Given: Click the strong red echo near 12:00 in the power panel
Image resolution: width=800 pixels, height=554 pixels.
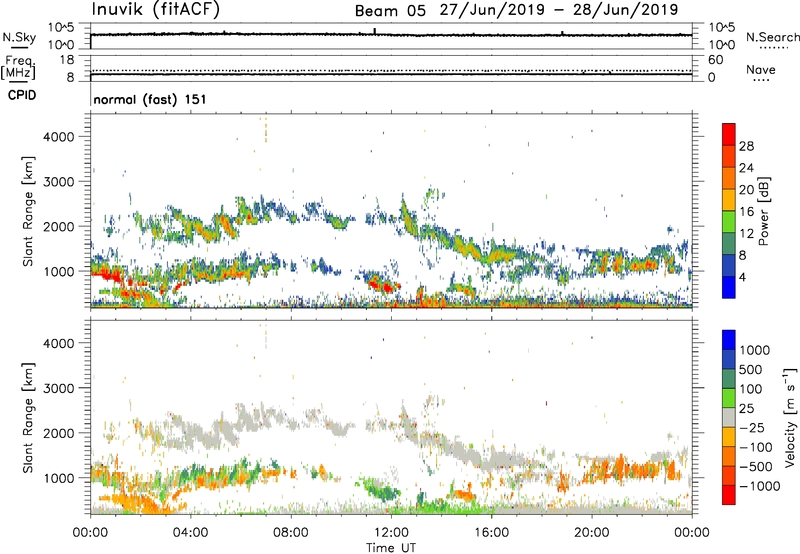Looking at the screenshot, I should point(382,285).
